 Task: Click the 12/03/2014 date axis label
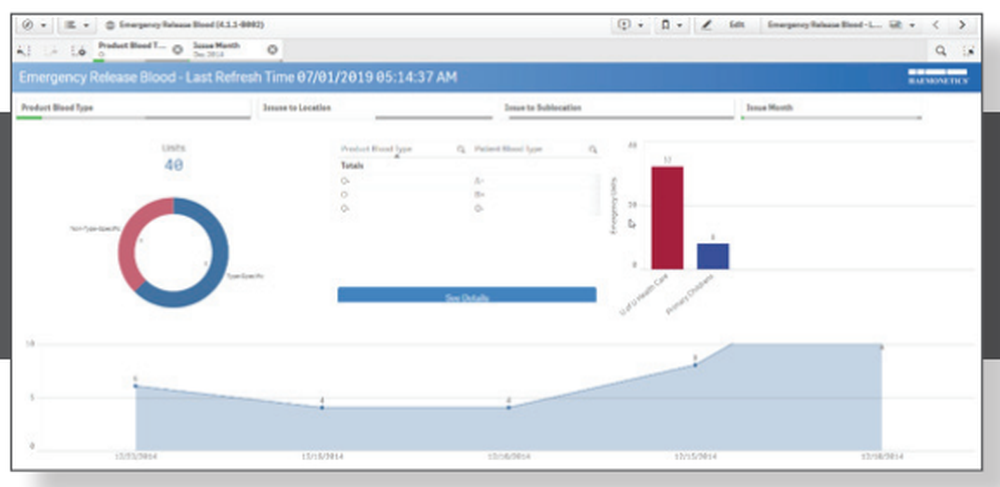(x=135, y=456)
